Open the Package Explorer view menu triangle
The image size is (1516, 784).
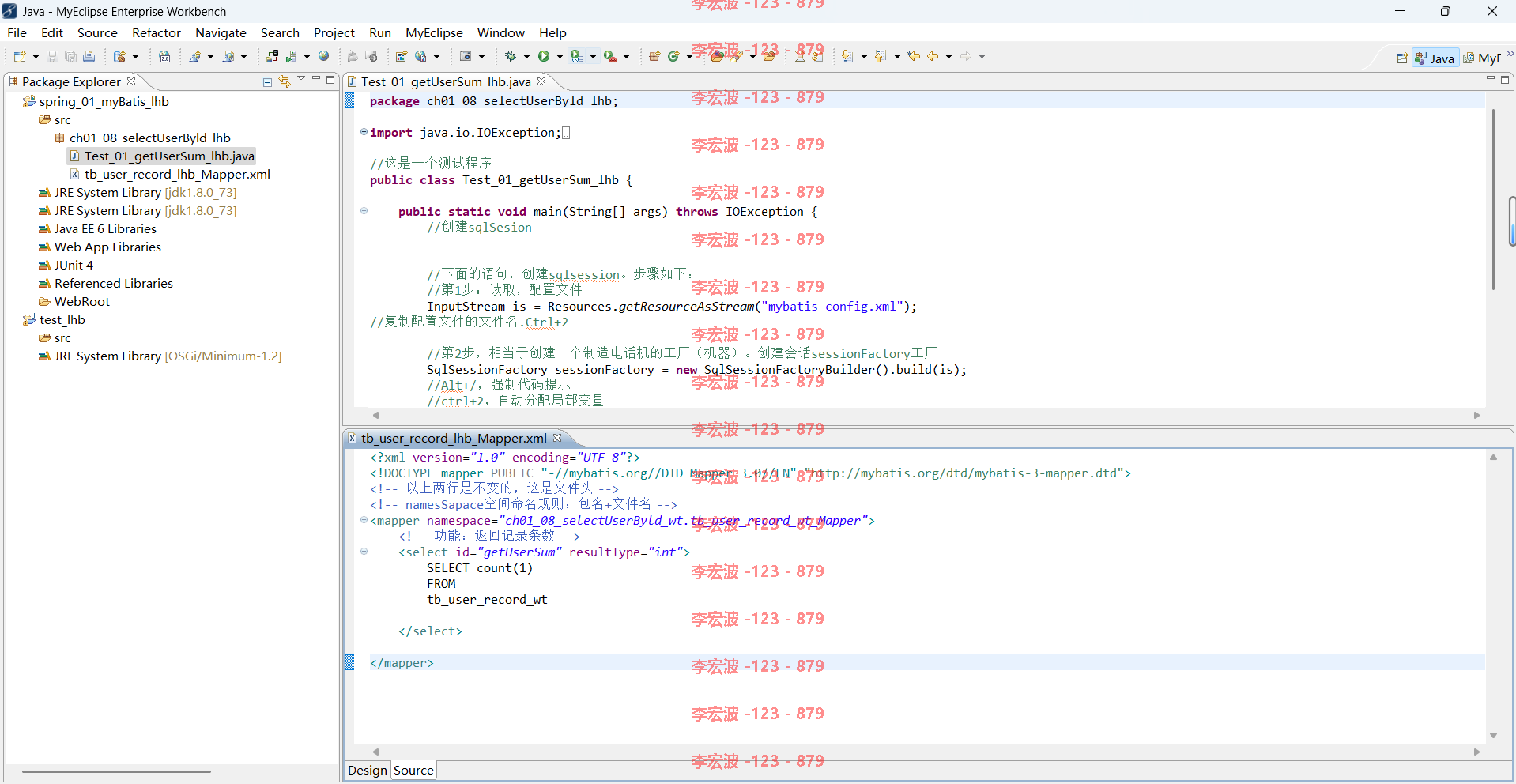[301, 79]
